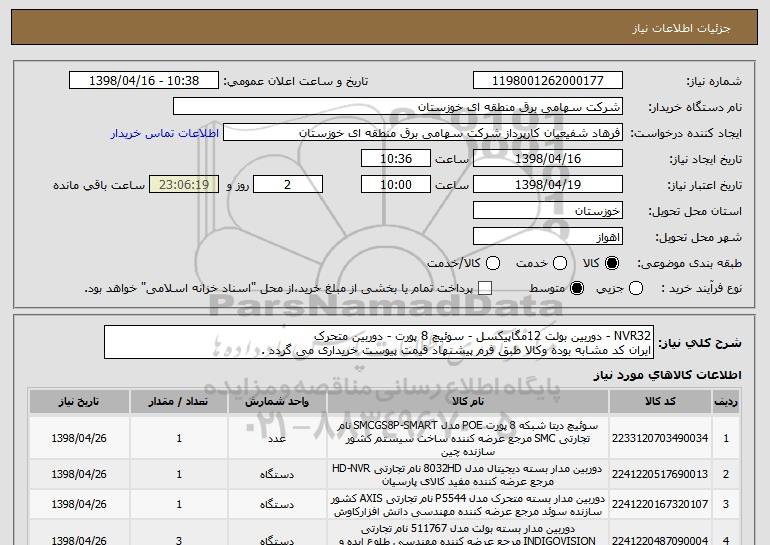
Task: Click the days remaining field showing 2
Action: (x=288, y=185)
